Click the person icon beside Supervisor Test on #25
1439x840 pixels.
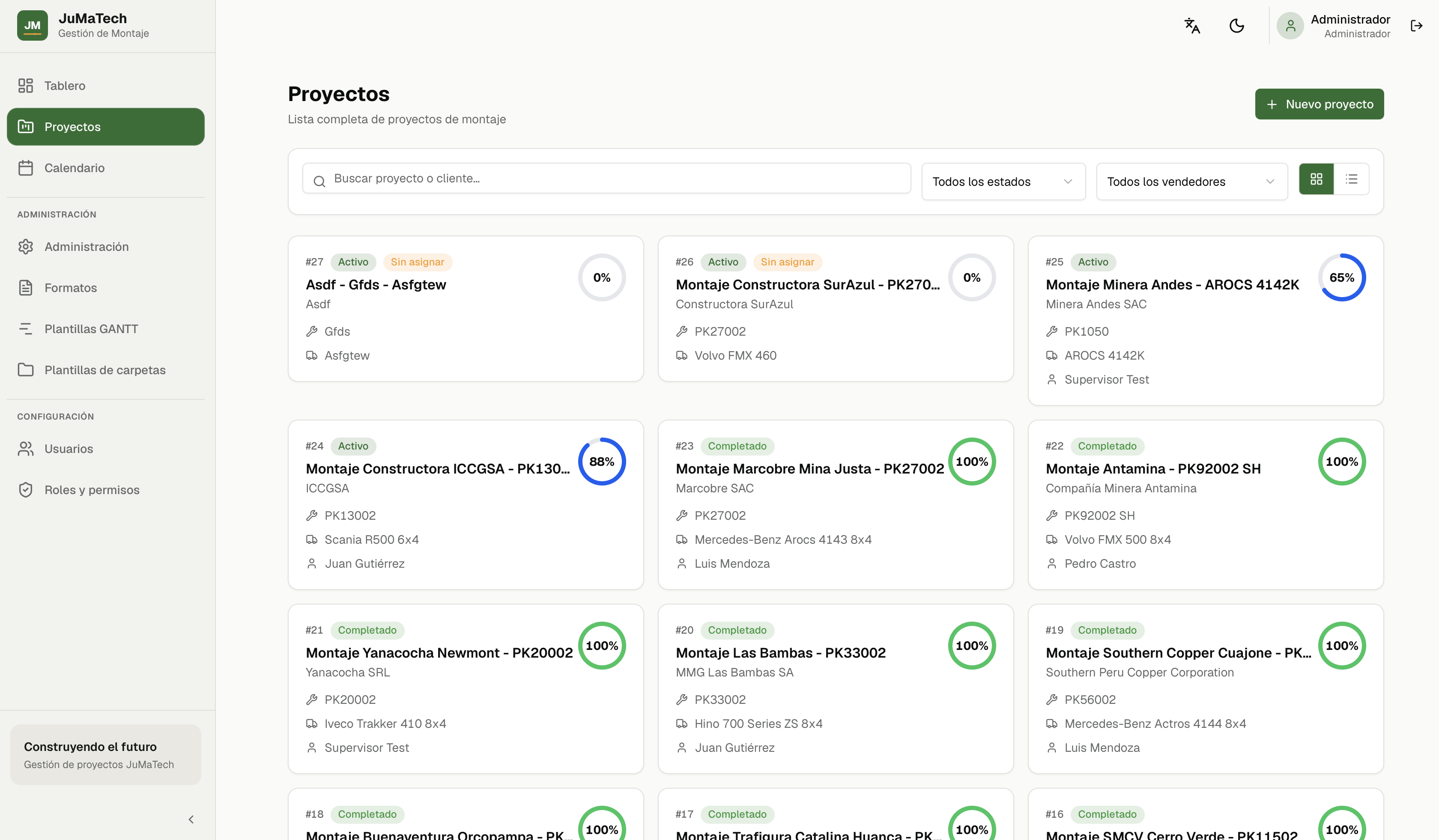1052,379
